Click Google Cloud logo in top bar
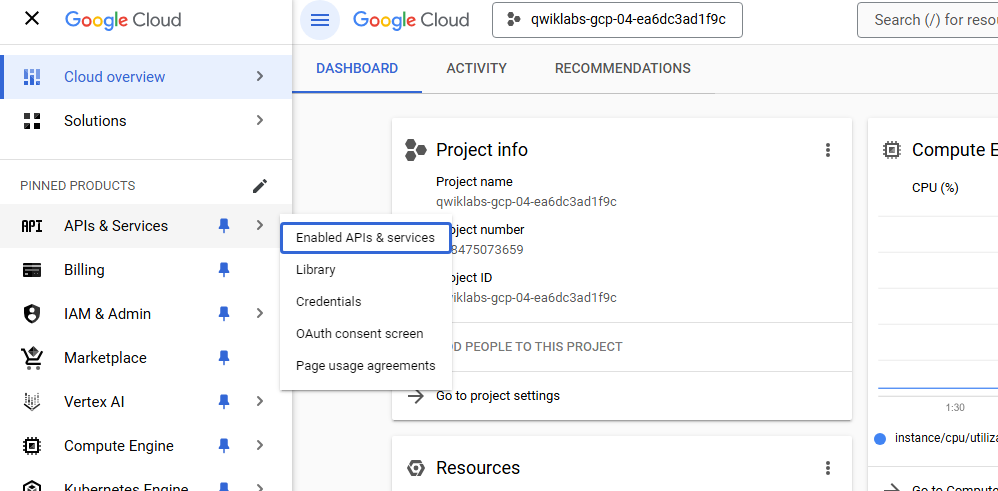The width and height of the screenshot is (998, 491). coord(411,20)
